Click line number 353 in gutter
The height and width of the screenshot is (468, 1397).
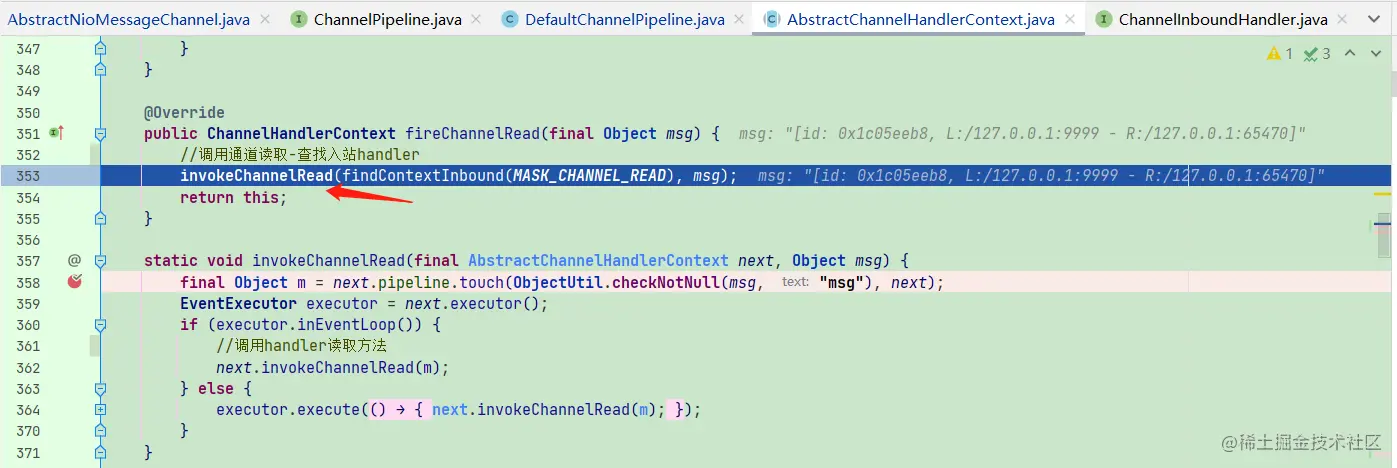[28, 176]
